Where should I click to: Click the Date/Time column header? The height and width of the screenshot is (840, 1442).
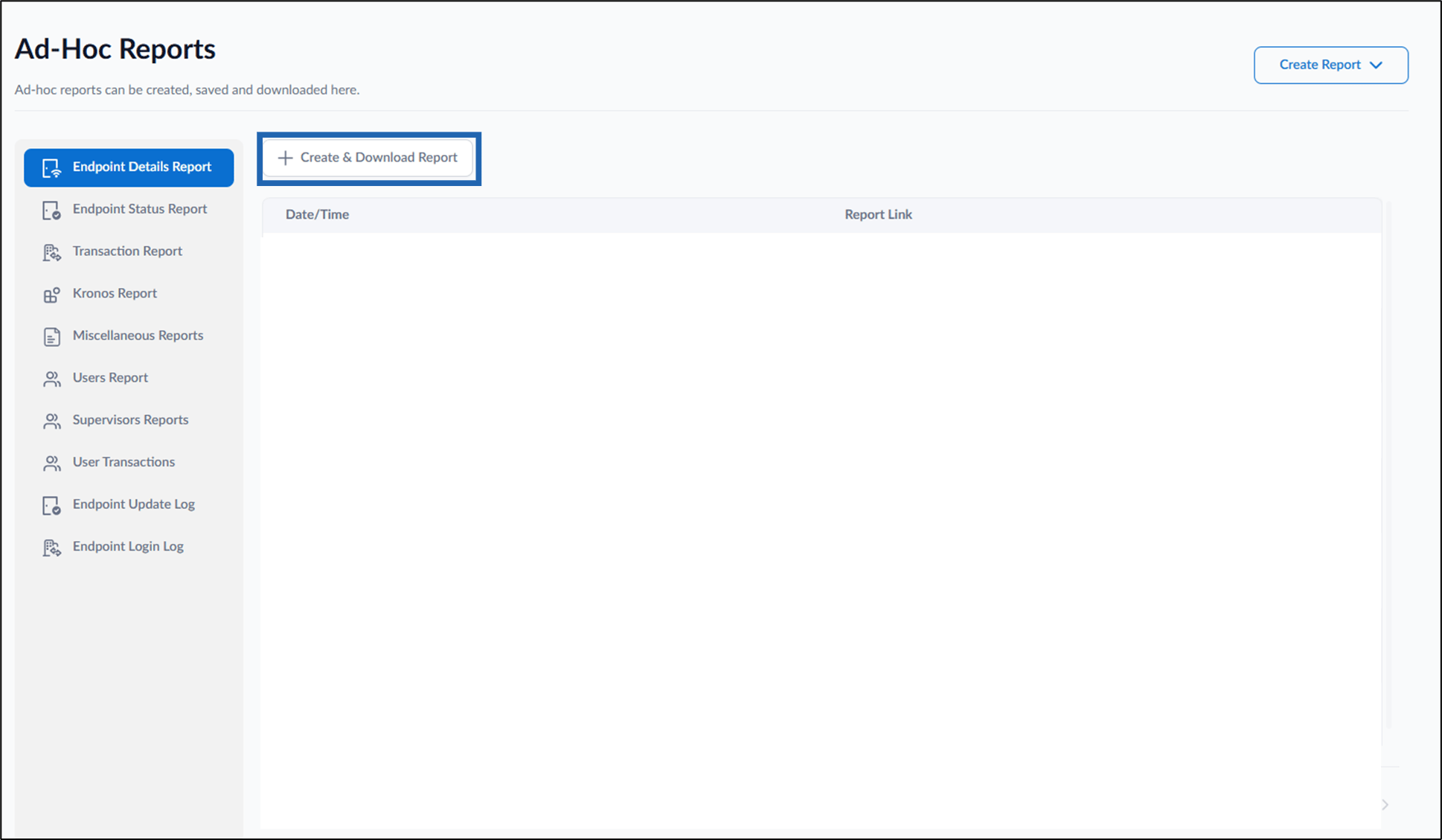click(317, 214)
